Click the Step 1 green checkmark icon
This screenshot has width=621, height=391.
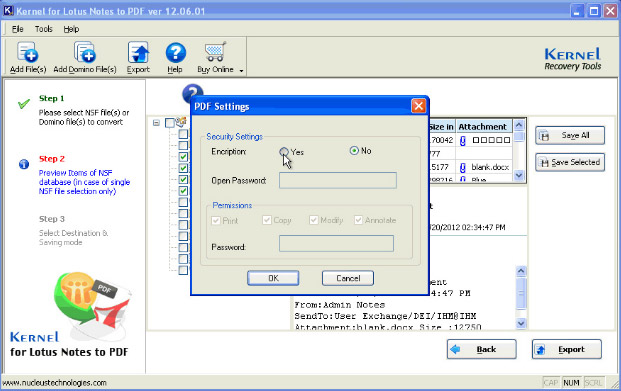(x=24, y=104)
